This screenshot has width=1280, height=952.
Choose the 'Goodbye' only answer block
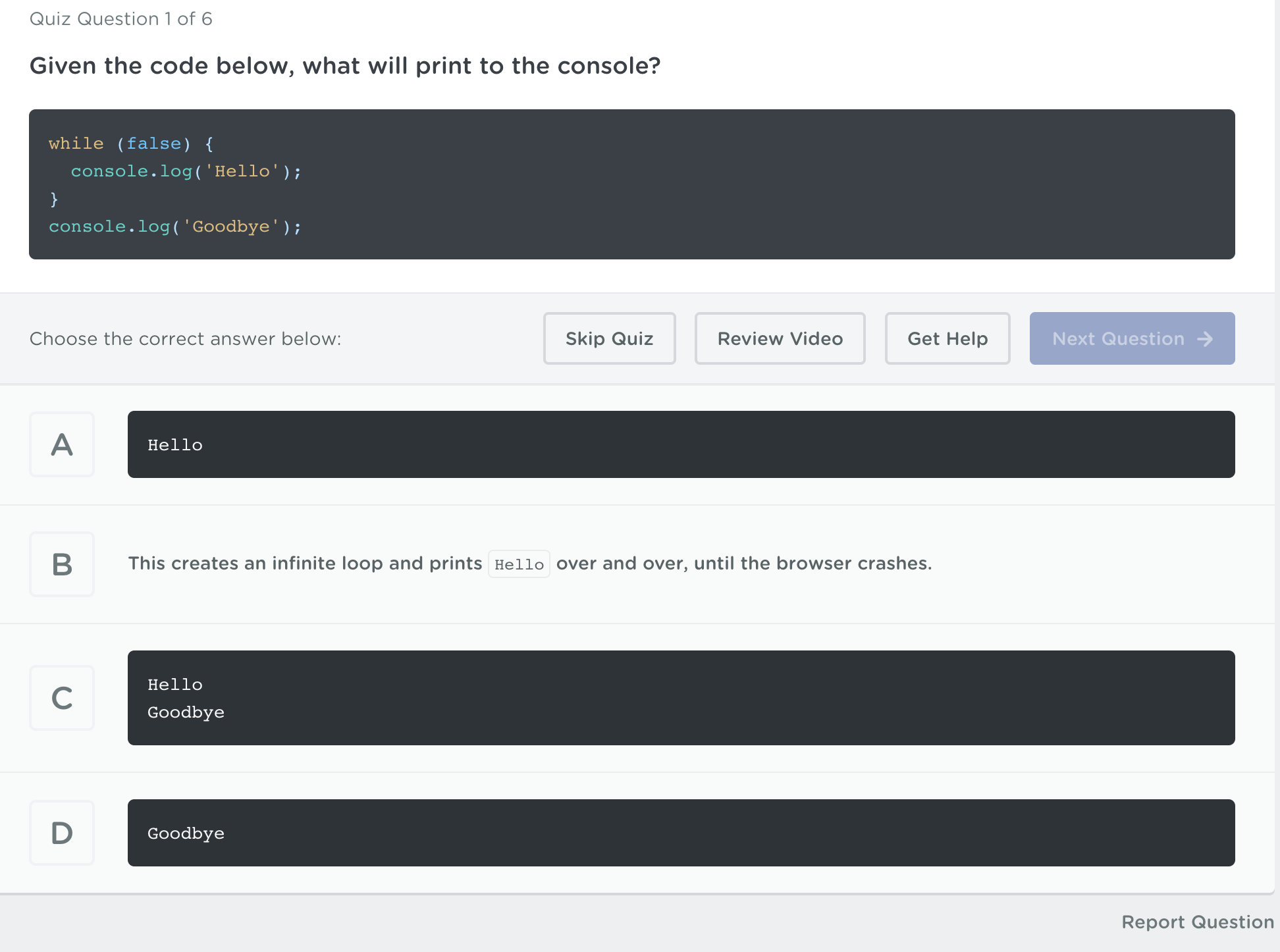(x=681, y=833)
